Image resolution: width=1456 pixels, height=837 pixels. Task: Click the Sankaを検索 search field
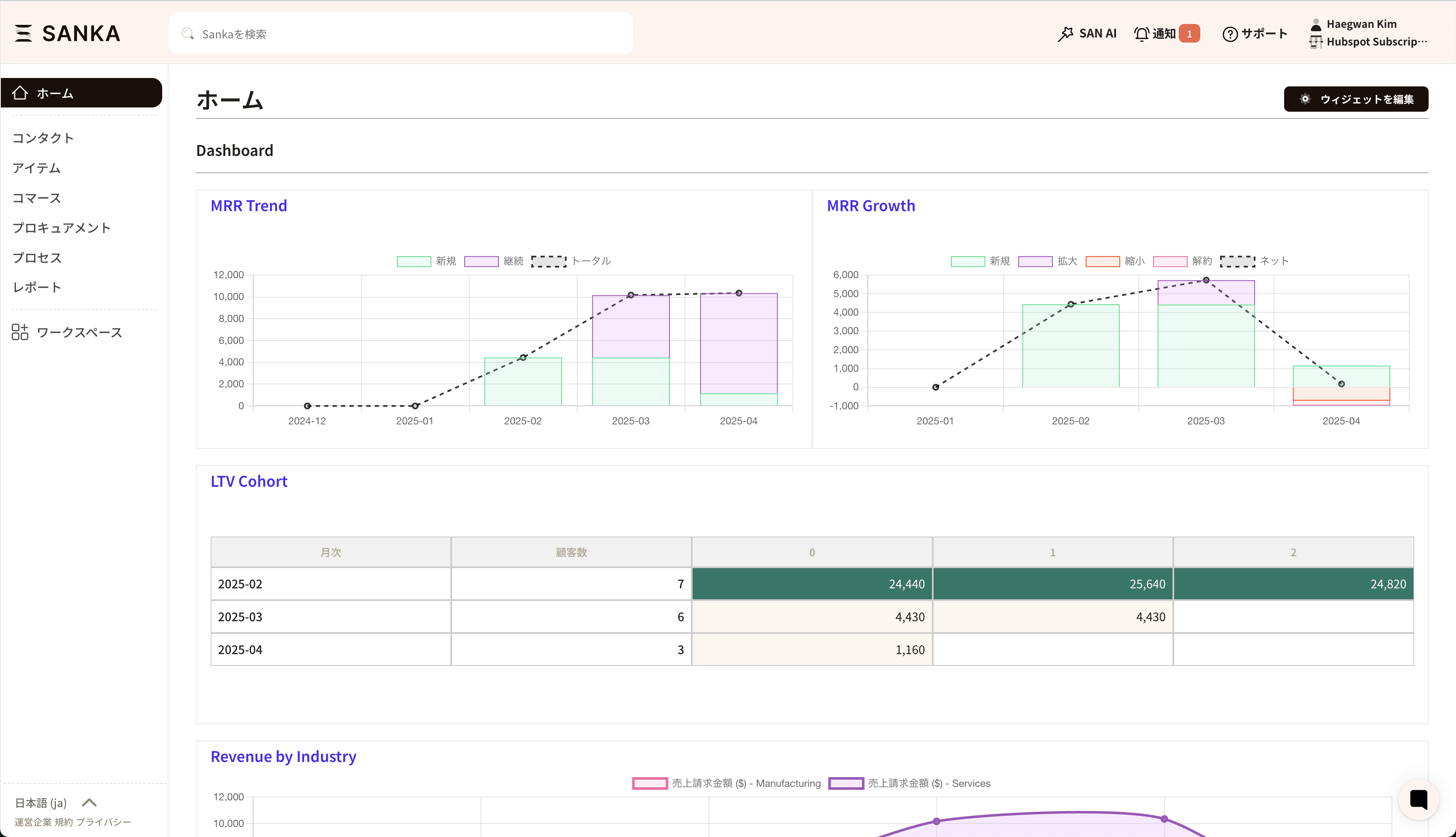click(x=401, y=34)
